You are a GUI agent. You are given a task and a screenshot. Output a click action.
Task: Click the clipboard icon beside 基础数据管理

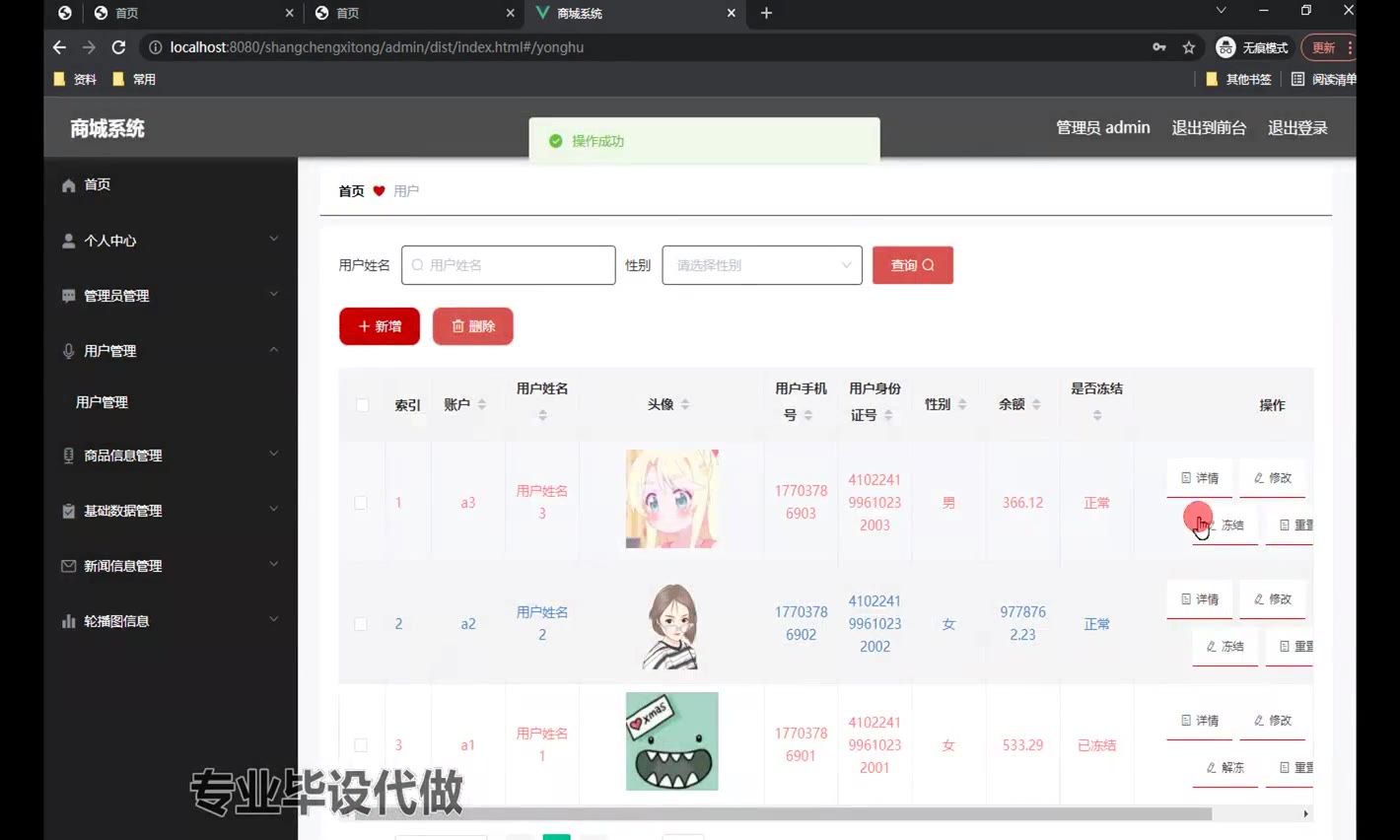tap(68, 511)
